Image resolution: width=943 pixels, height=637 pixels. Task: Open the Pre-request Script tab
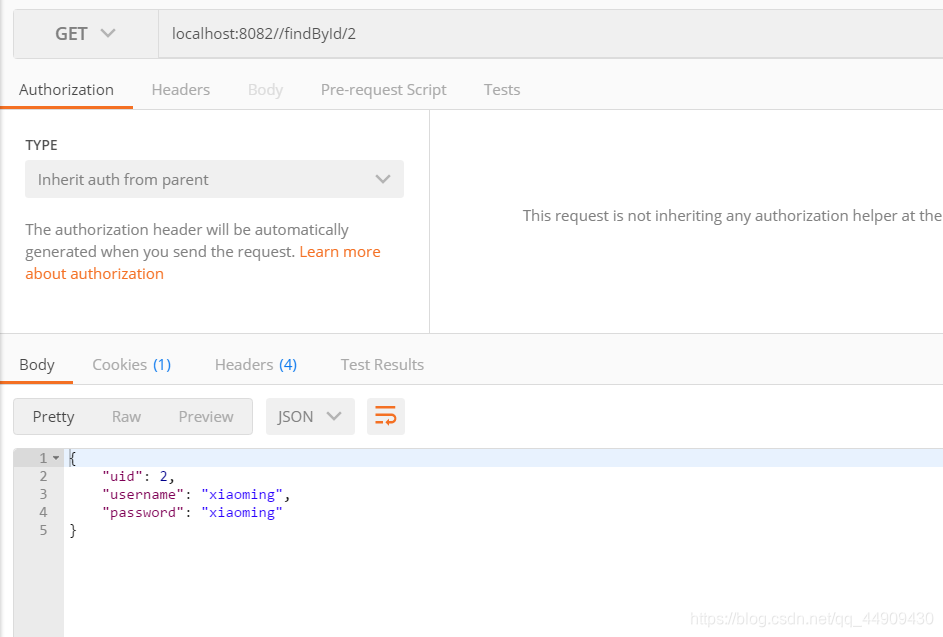[384, 90]
